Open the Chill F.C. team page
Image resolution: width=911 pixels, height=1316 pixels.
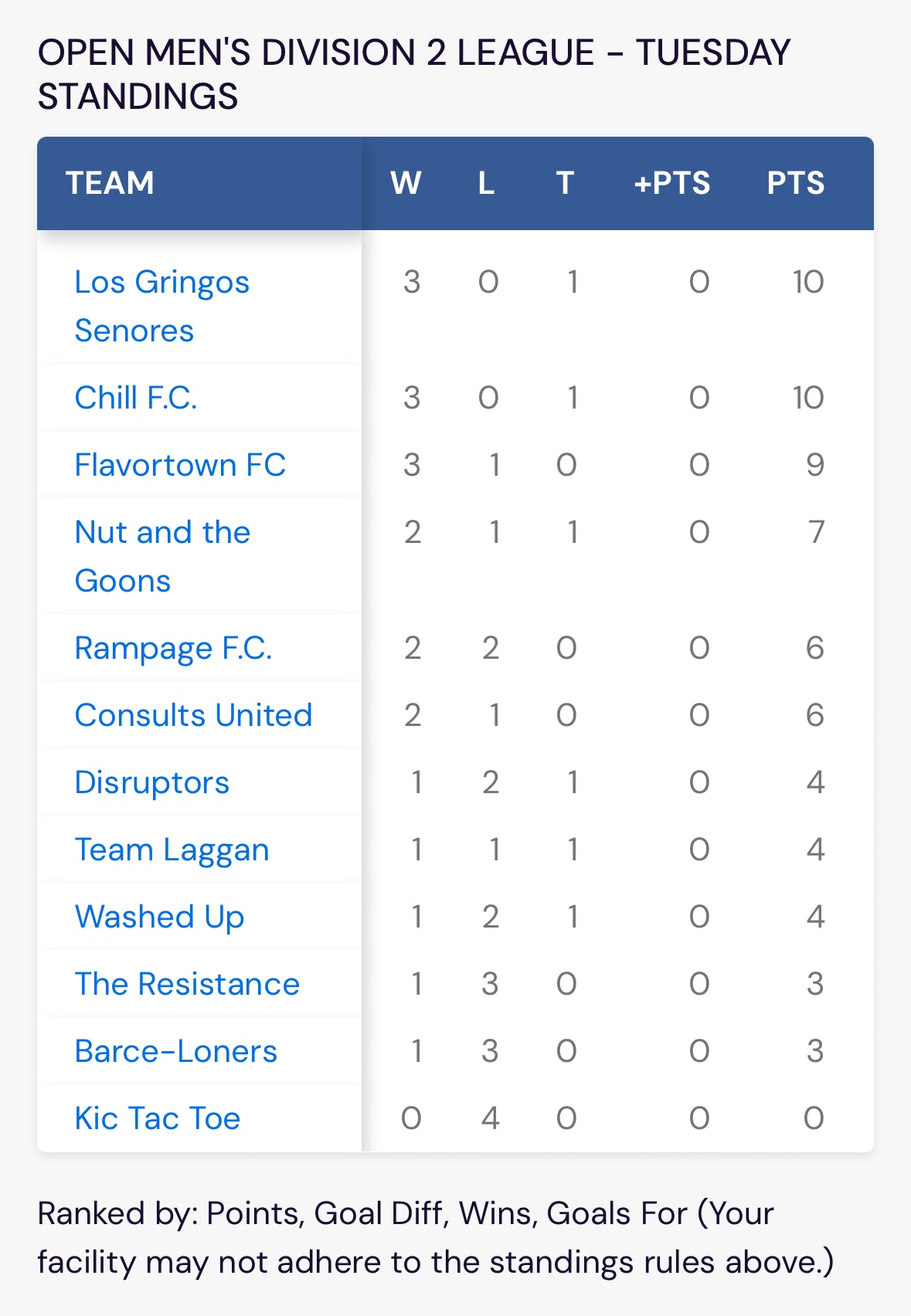(136, 398)
